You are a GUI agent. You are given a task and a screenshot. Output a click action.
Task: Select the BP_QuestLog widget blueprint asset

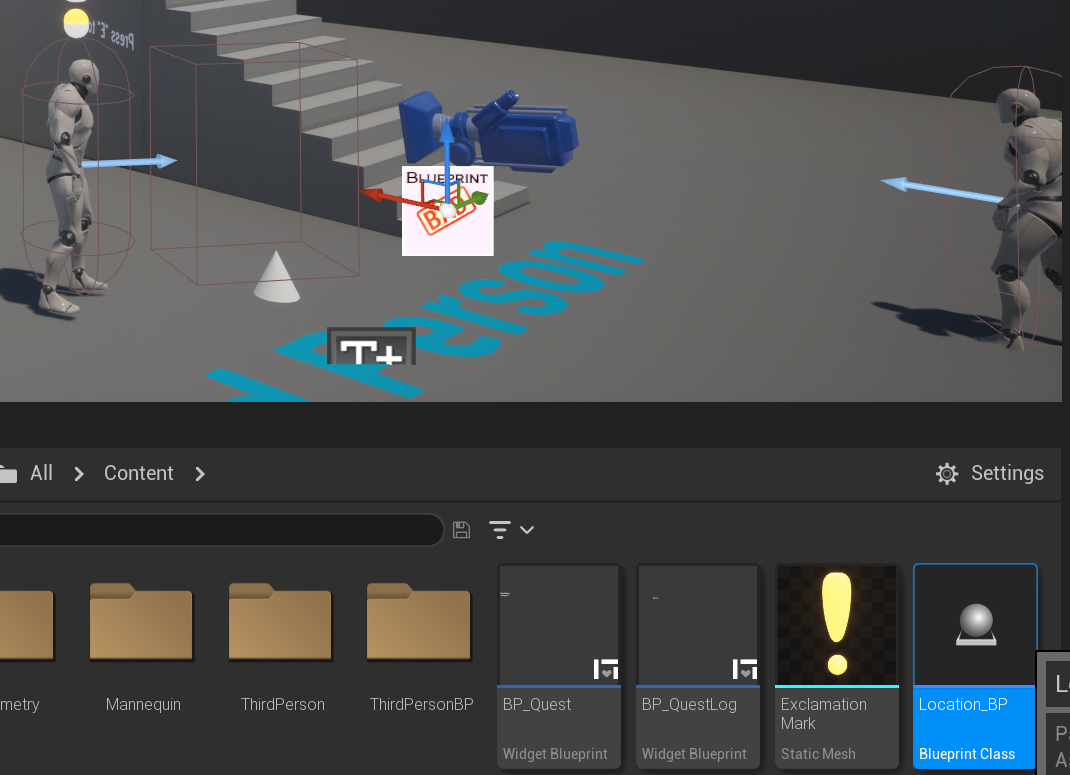tap(697, 666)
